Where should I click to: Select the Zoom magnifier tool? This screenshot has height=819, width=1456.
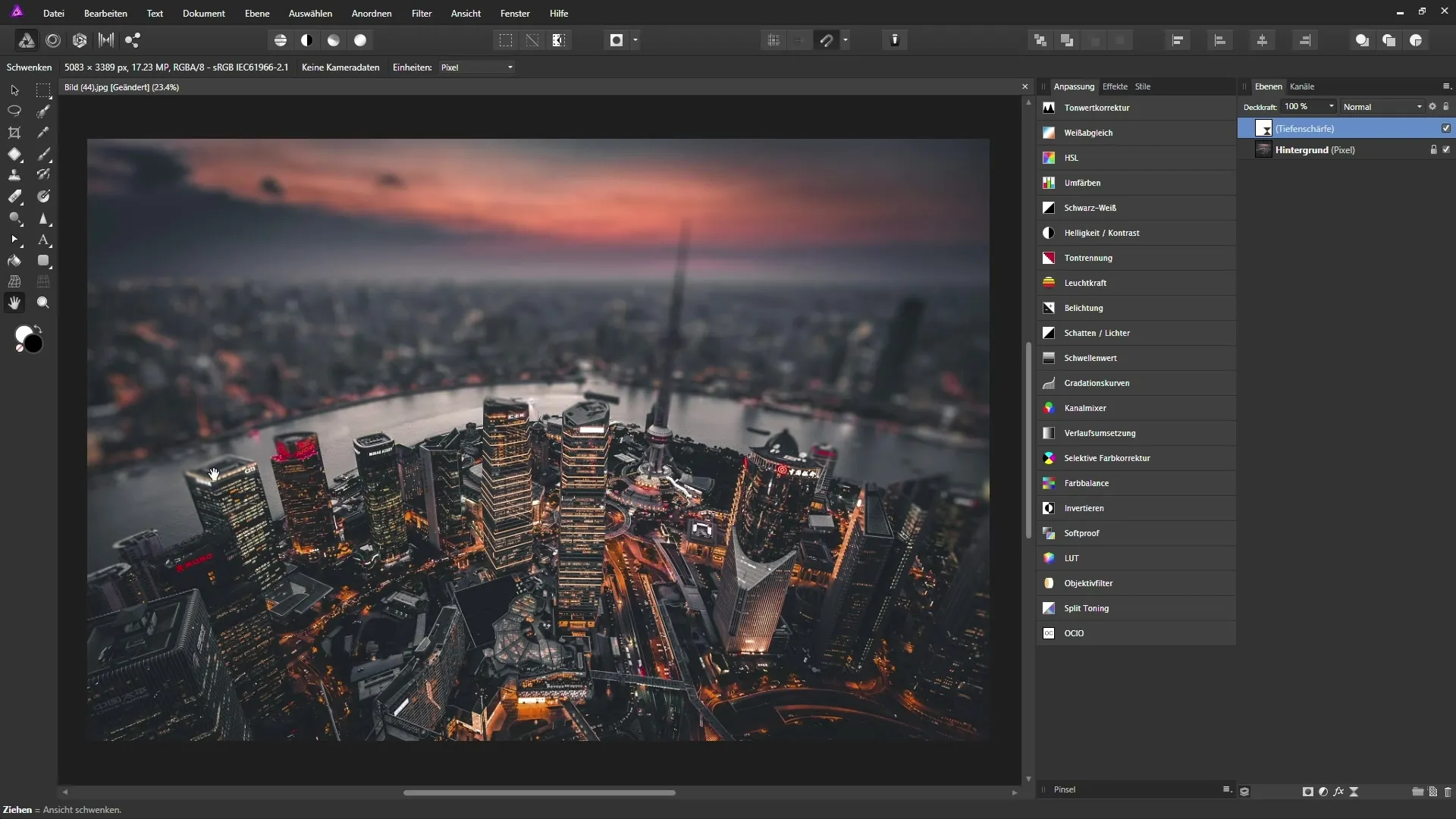43,303
